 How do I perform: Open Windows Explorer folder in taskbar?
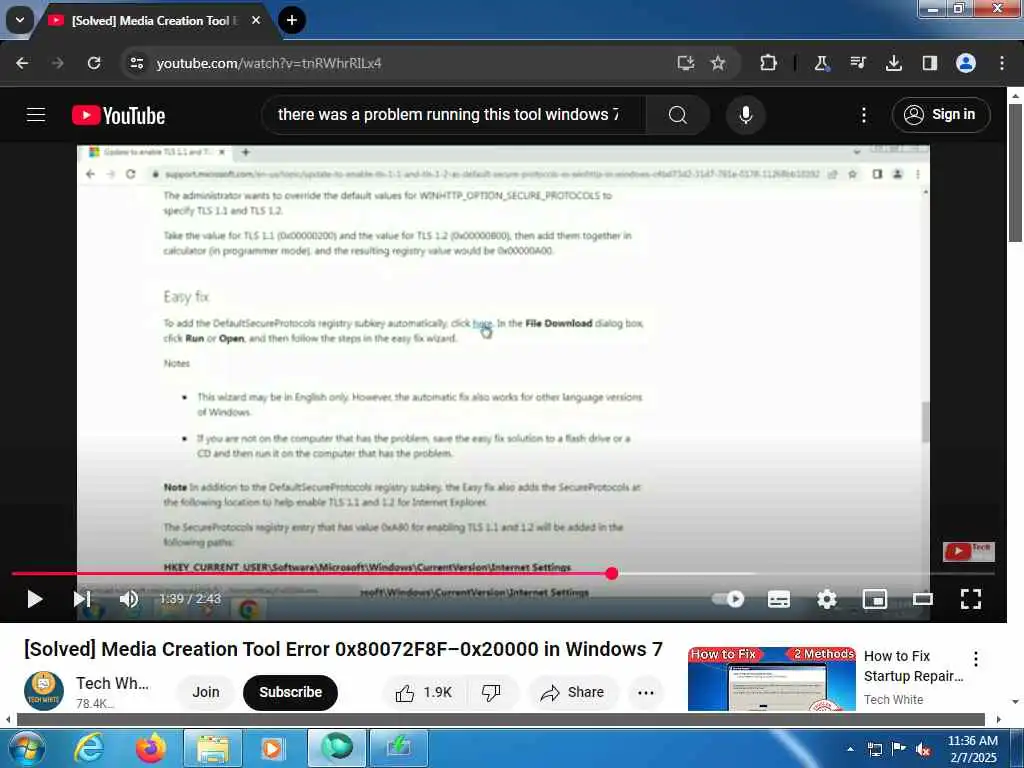212,748
